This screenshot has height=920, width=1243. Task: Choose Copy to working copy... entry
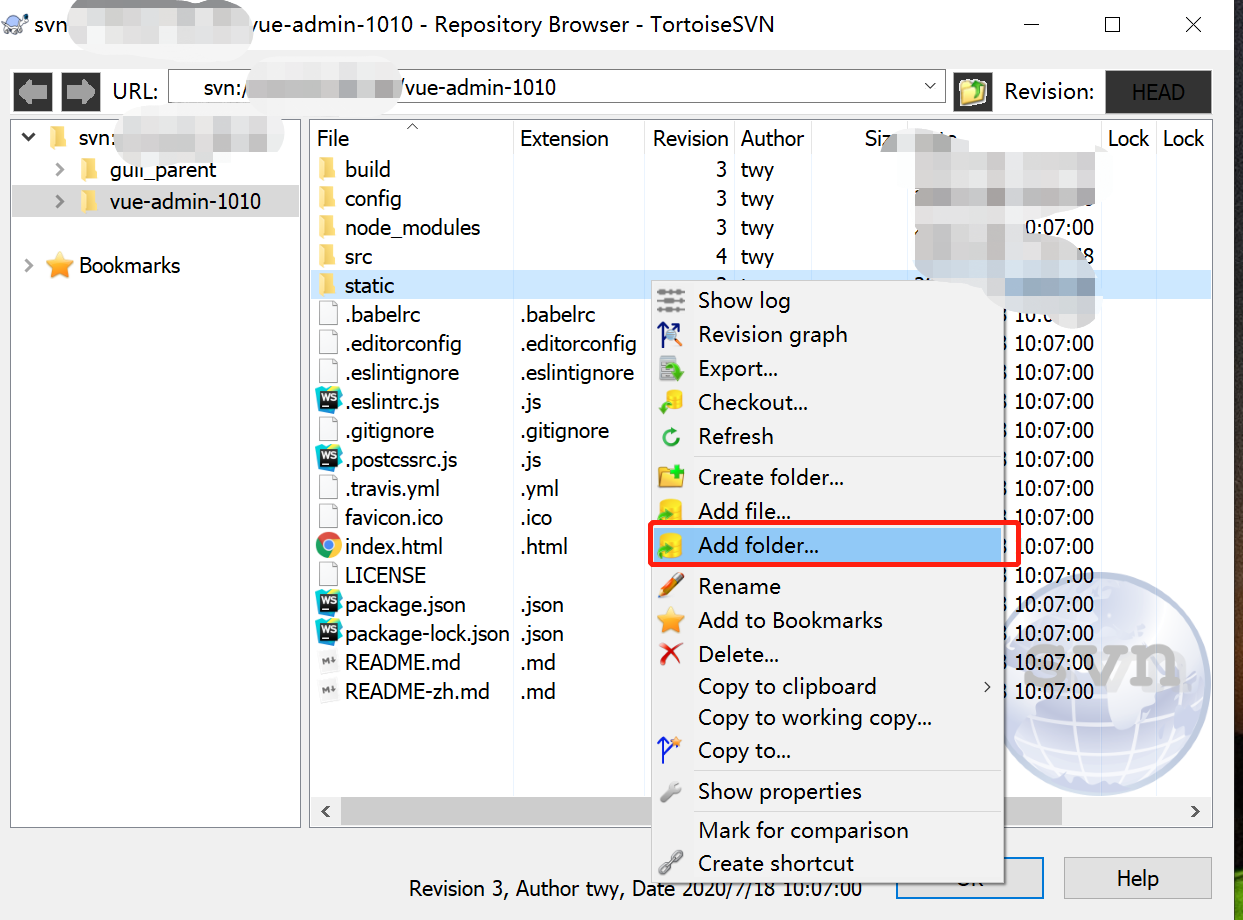(827, 717)
